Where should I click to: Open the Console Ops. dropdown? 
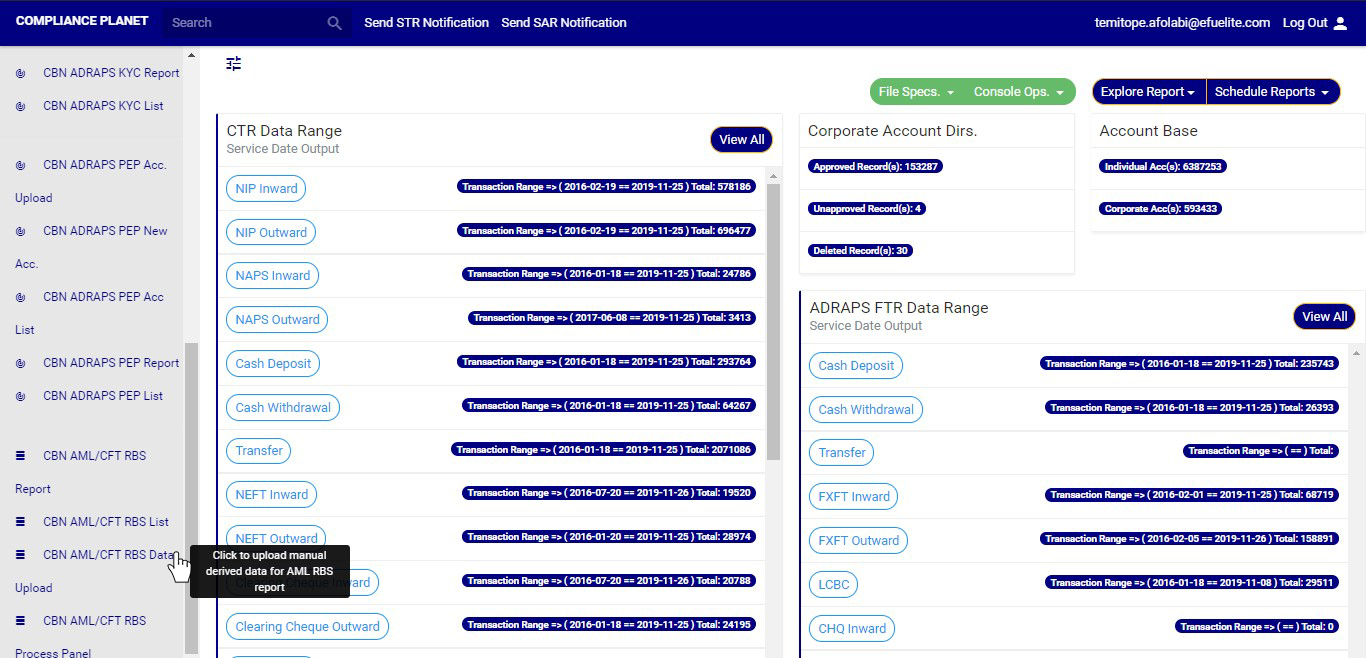tap(1018, 92)
